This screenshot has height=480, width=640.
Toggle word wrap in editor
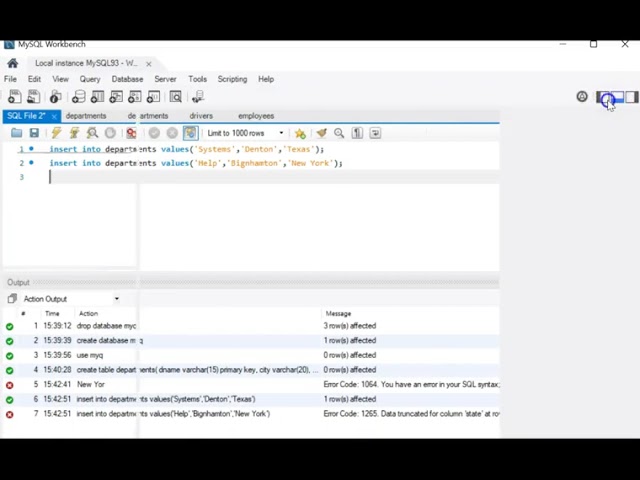tap(375, 133)
